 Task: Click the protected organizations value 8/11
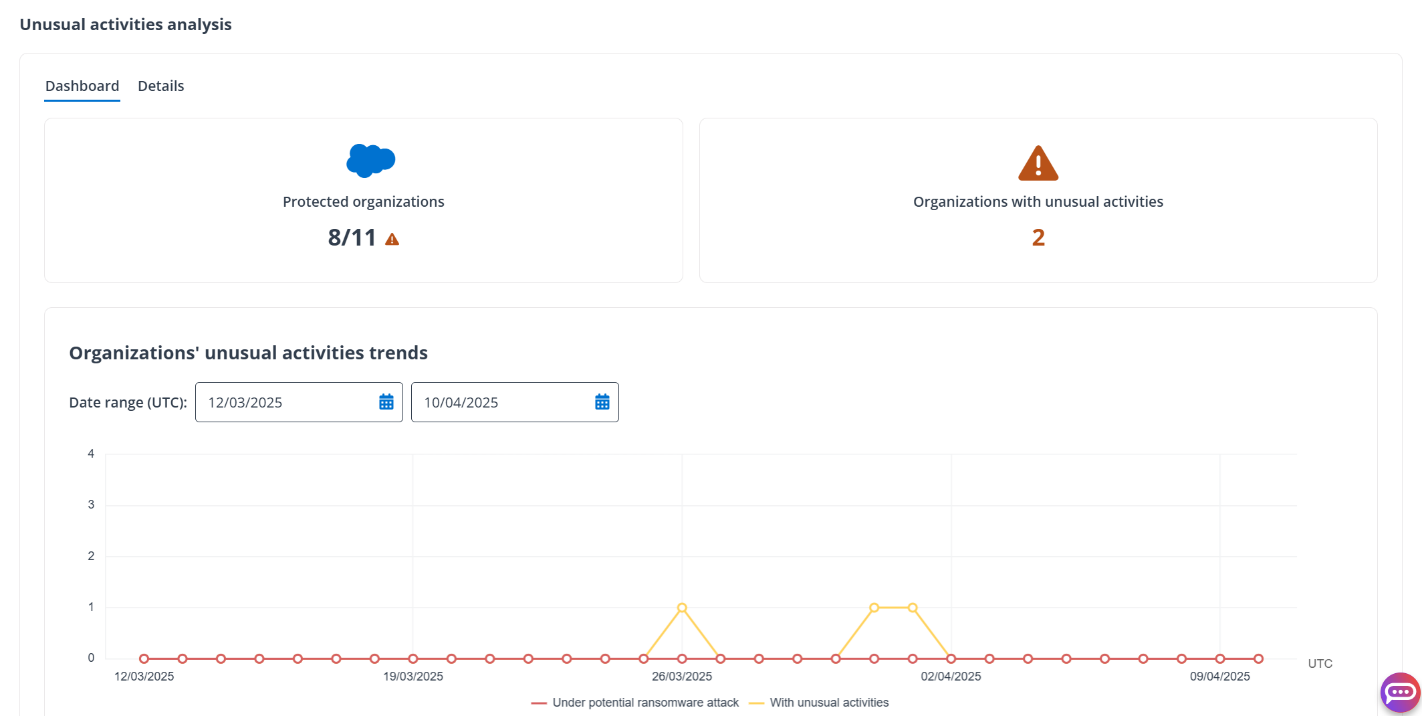(x=352, y=238)
